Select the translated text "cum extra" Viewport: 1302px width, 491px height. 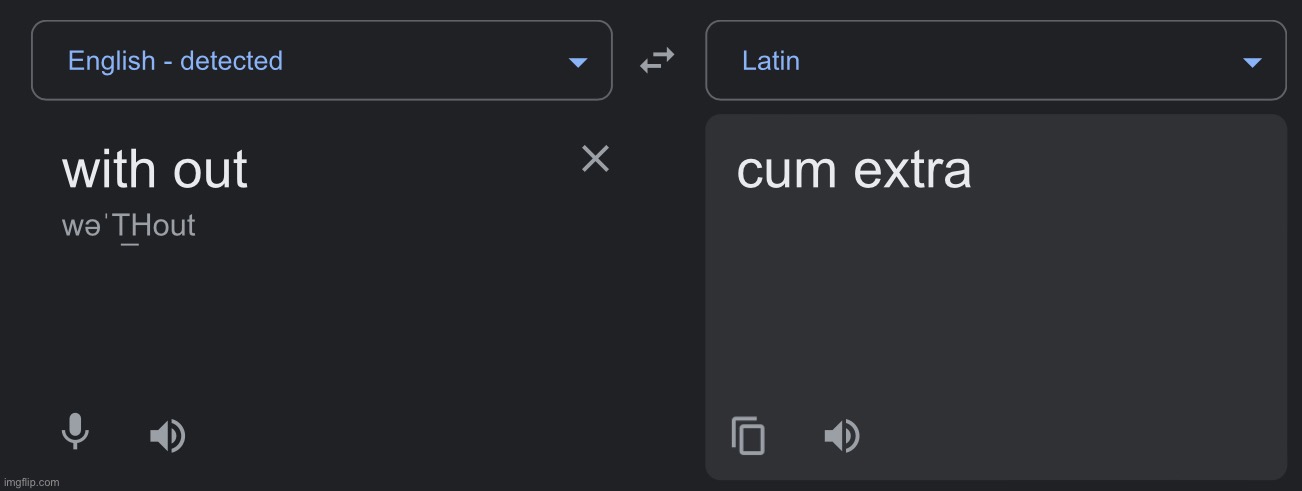pos(854,169)
